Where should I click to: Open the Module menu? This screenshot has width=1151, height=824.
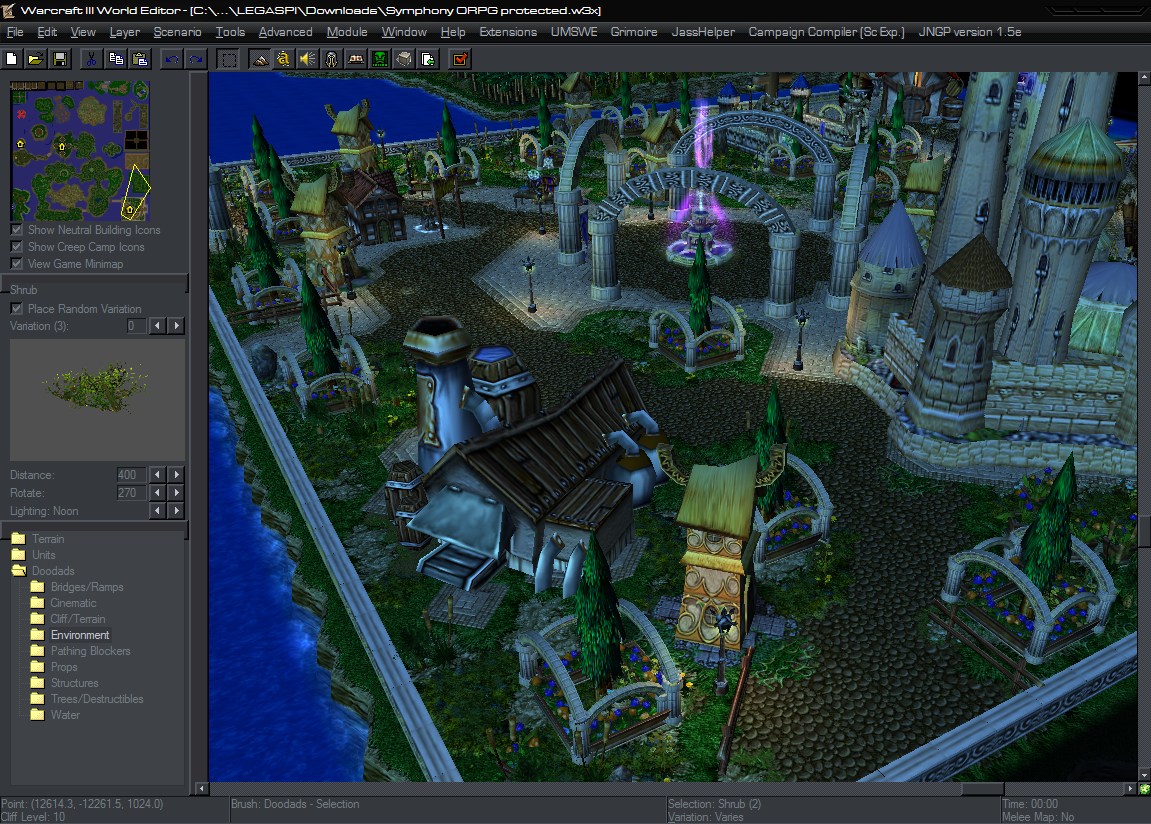point(347,32)
